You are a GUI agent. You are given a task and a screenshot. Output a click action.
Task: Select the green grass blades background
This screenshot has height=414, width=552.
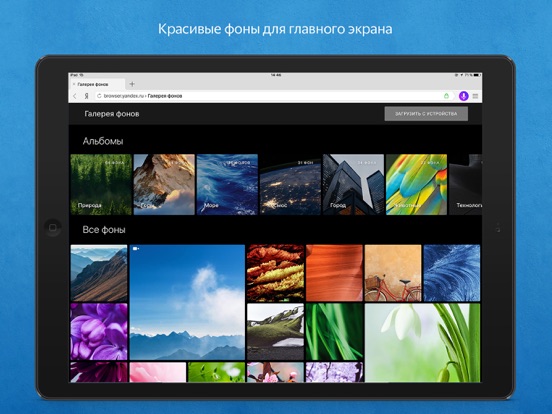click(x=334, y=332)
